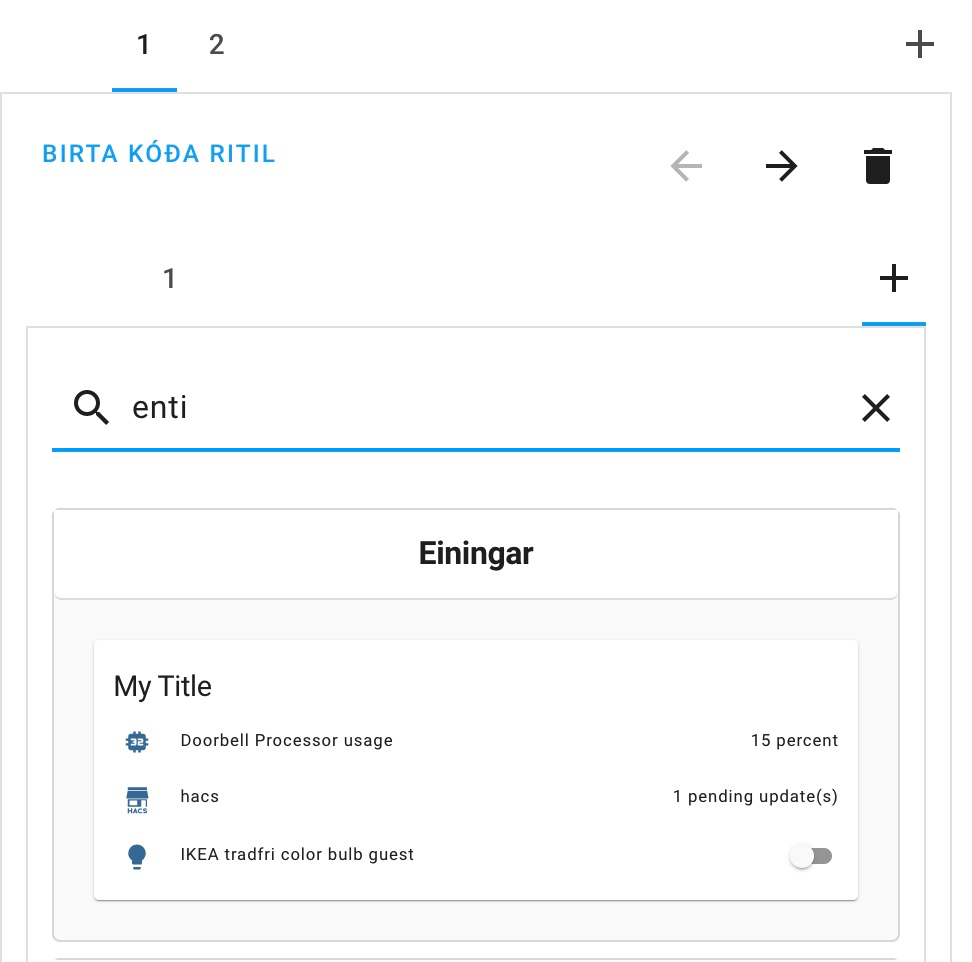Toggle the IKEA tradfri color bulb switch

(x=811, y=856)
